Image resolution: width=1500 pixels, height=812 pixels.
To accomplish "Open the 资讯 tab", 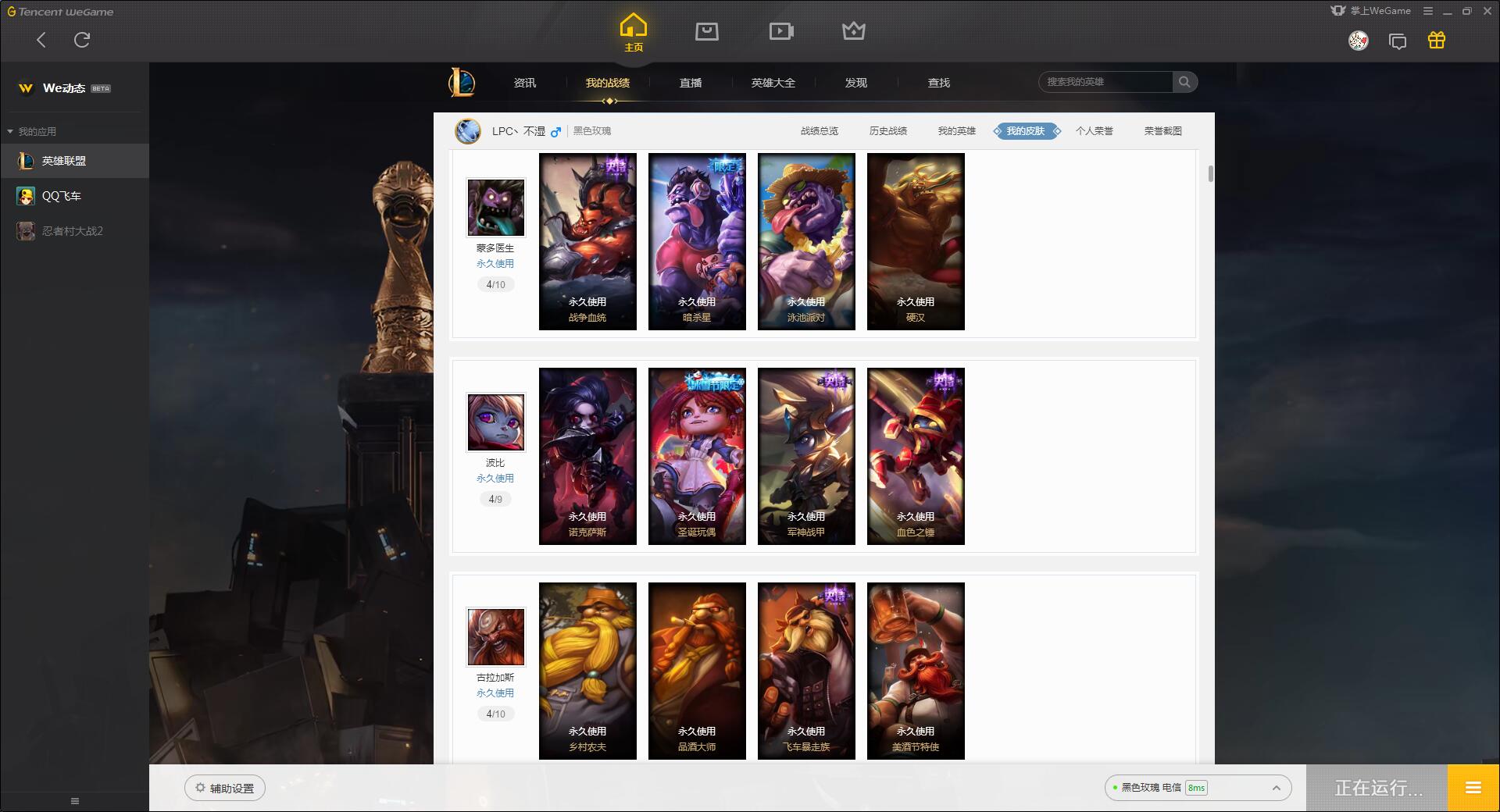I will pyautogui.click(x=525, y=83).
